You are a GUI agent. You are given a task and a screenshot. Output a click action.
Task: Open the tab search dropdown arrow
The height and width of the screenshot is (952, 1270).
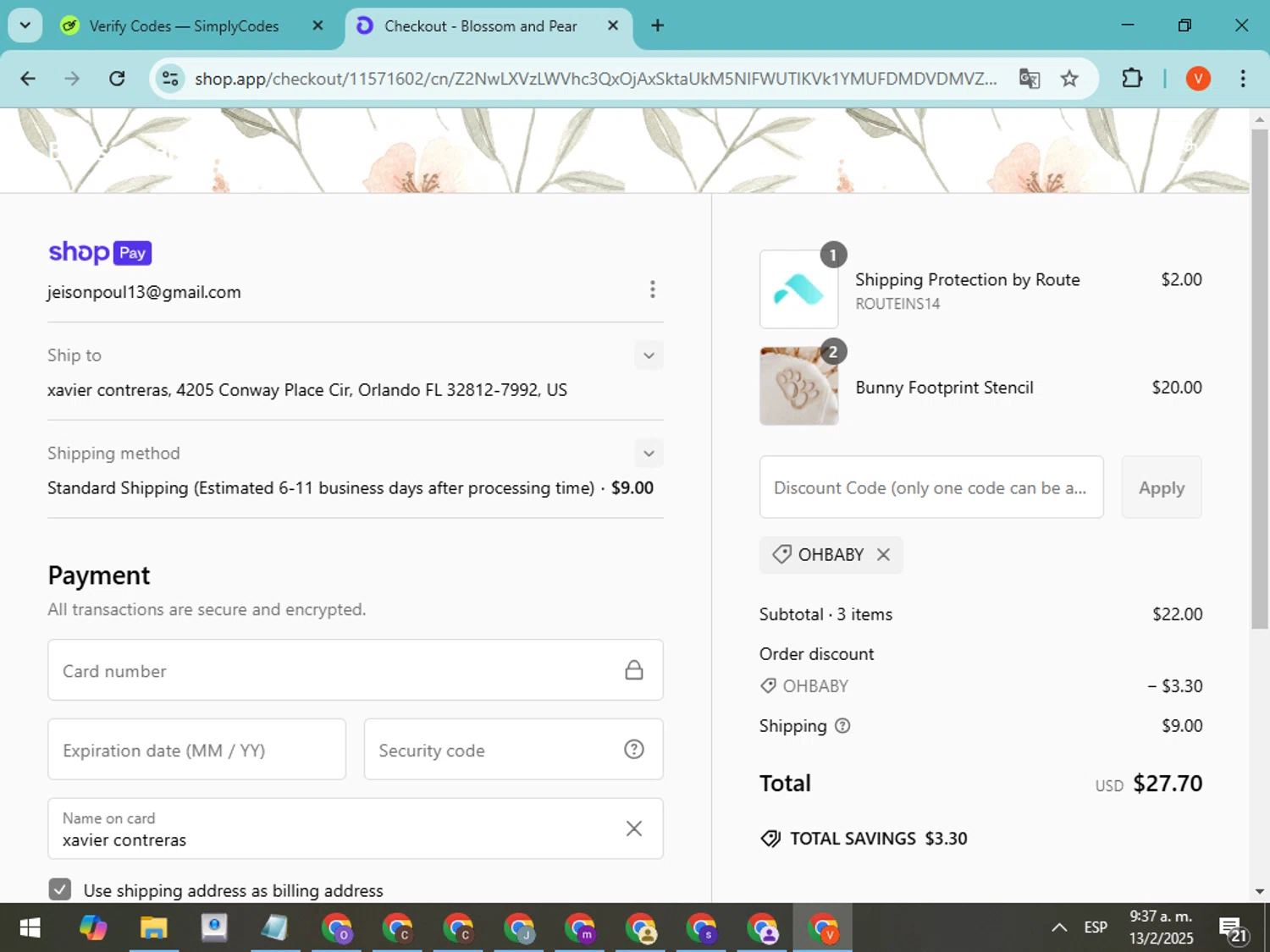coord(25,25)
